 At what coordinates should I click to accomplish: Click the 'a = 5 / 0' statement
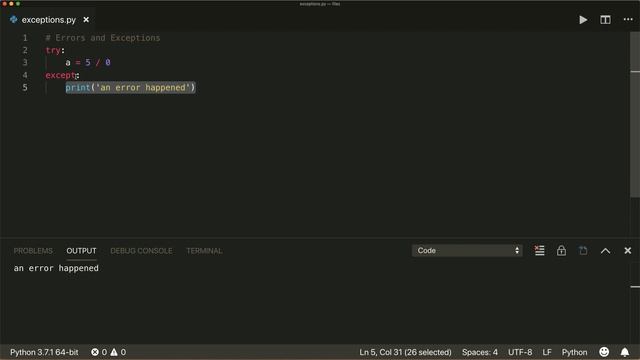88,62
